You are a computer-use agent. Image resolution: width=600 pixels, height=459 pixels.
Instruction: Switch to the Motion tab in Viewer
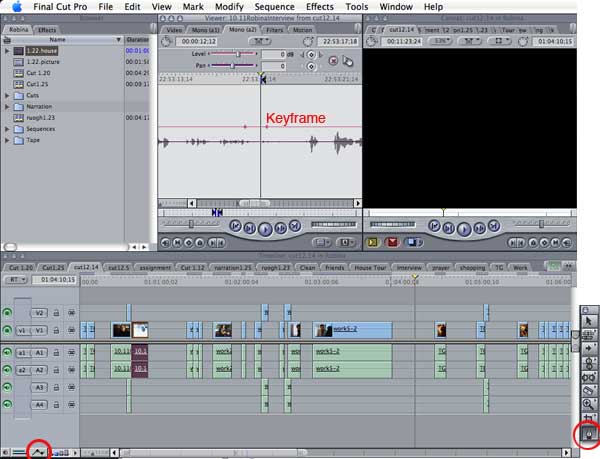[302, 30]
